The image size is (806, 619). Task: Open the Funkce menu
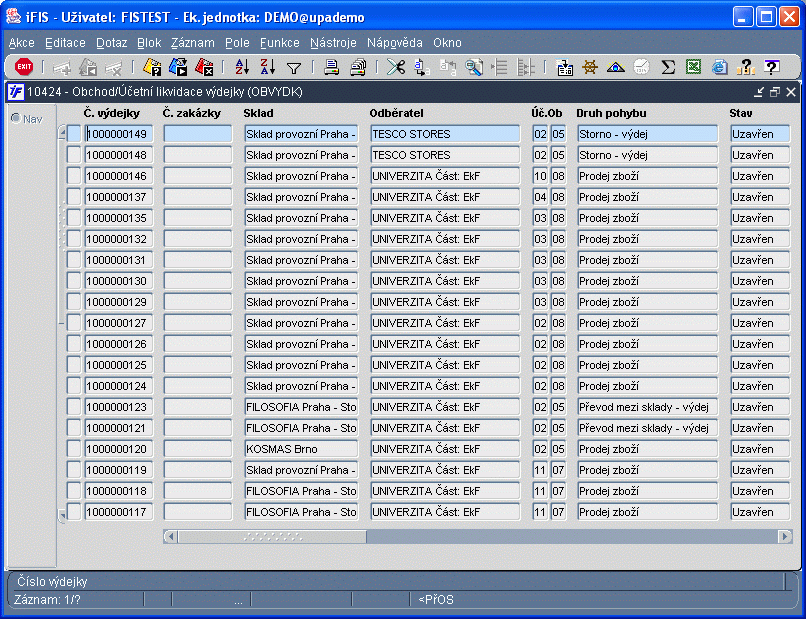coord(280,43)
